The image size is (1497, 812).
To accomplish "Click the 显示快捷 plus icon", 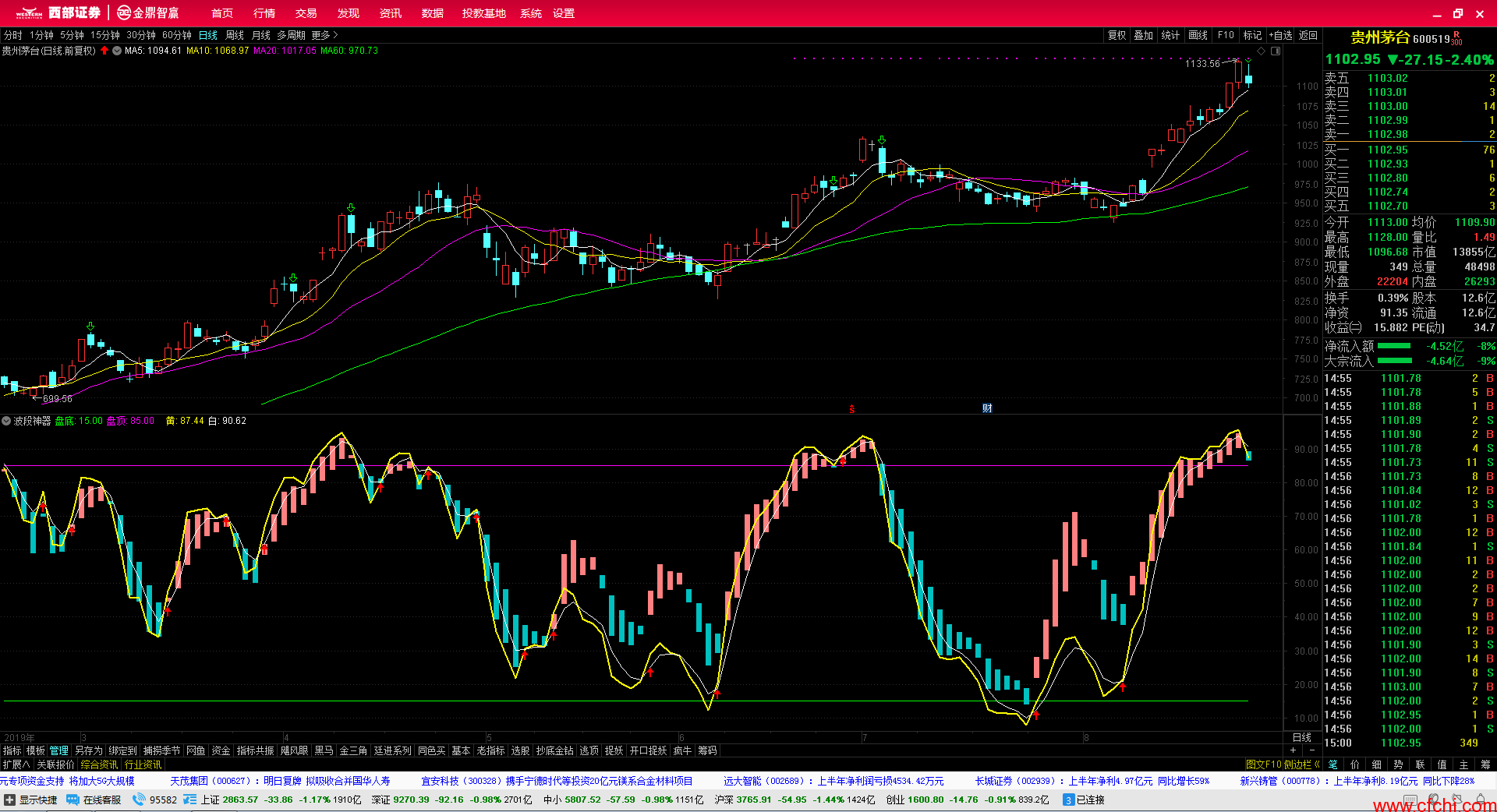I will [10, 800].
